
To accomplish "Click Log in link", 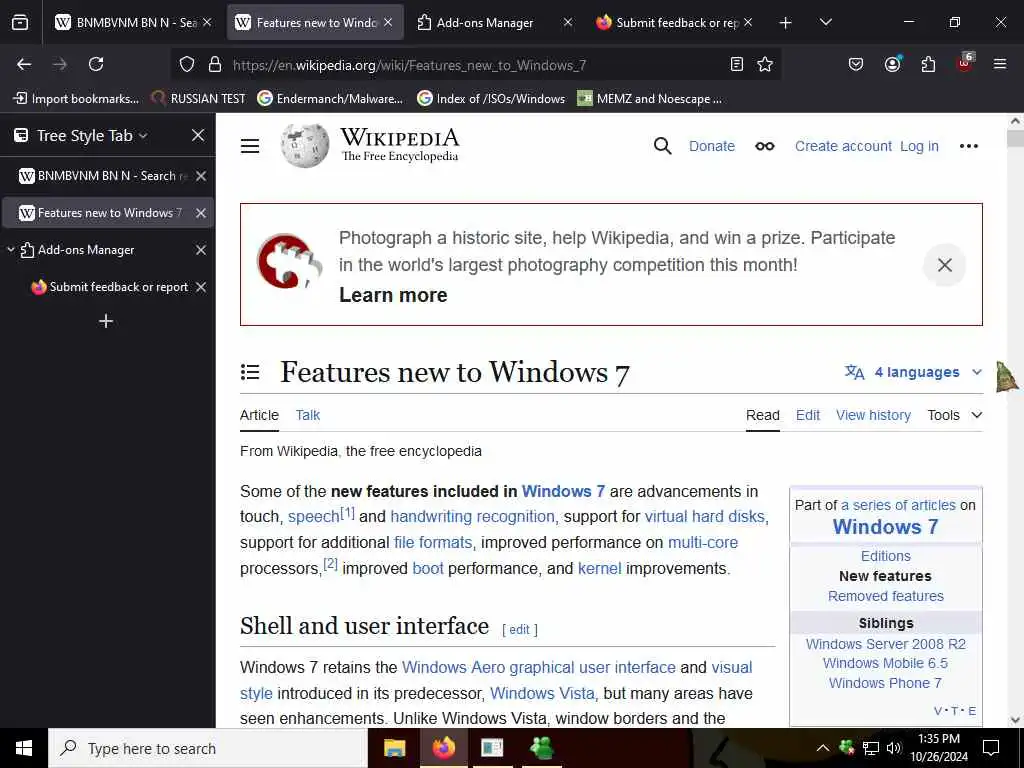I will coord(919,146).
